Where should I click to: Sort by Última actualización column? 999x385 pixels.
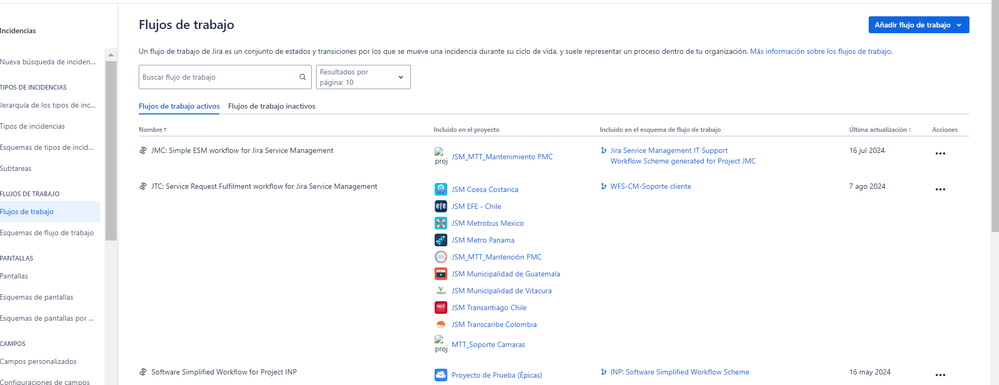879,130
